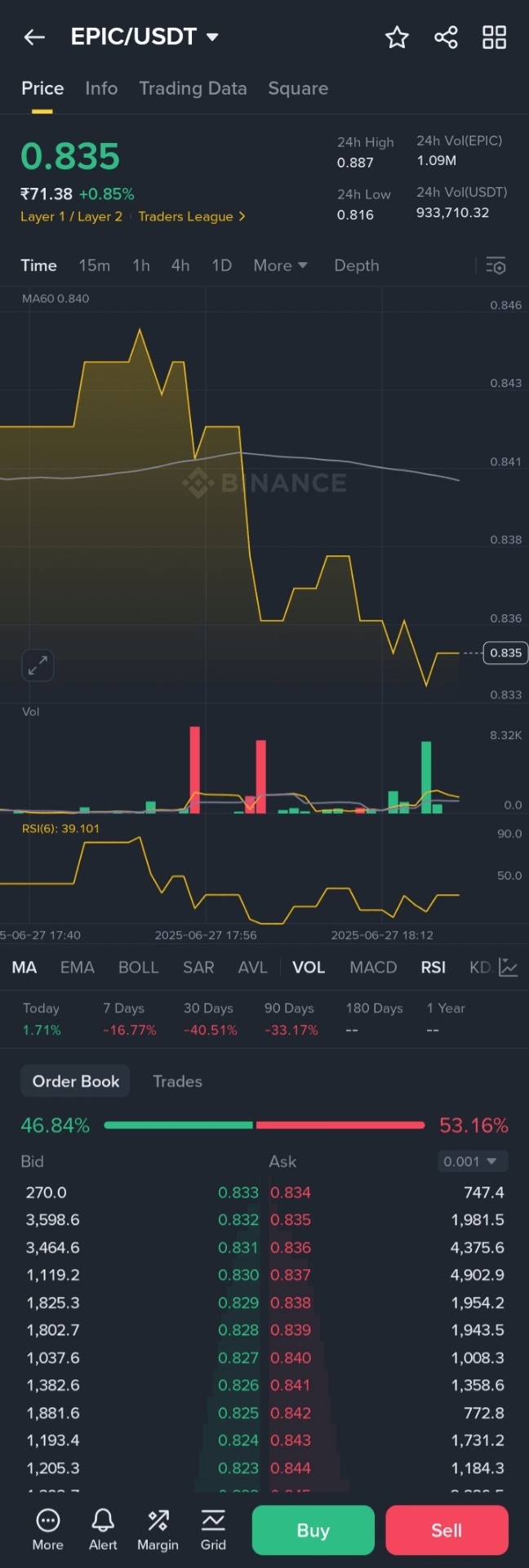Tap the back arrow icon
Screen dimensions: 529x1568
[x=34, y=37]
